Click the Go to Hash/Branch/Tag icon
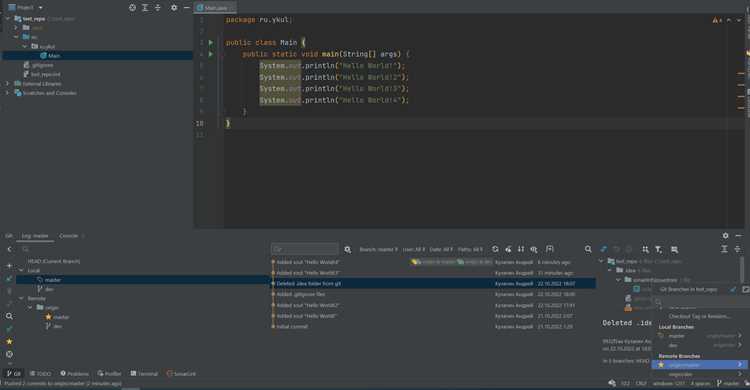Viewport: 750px width, 390px height. tap(534, 249)
